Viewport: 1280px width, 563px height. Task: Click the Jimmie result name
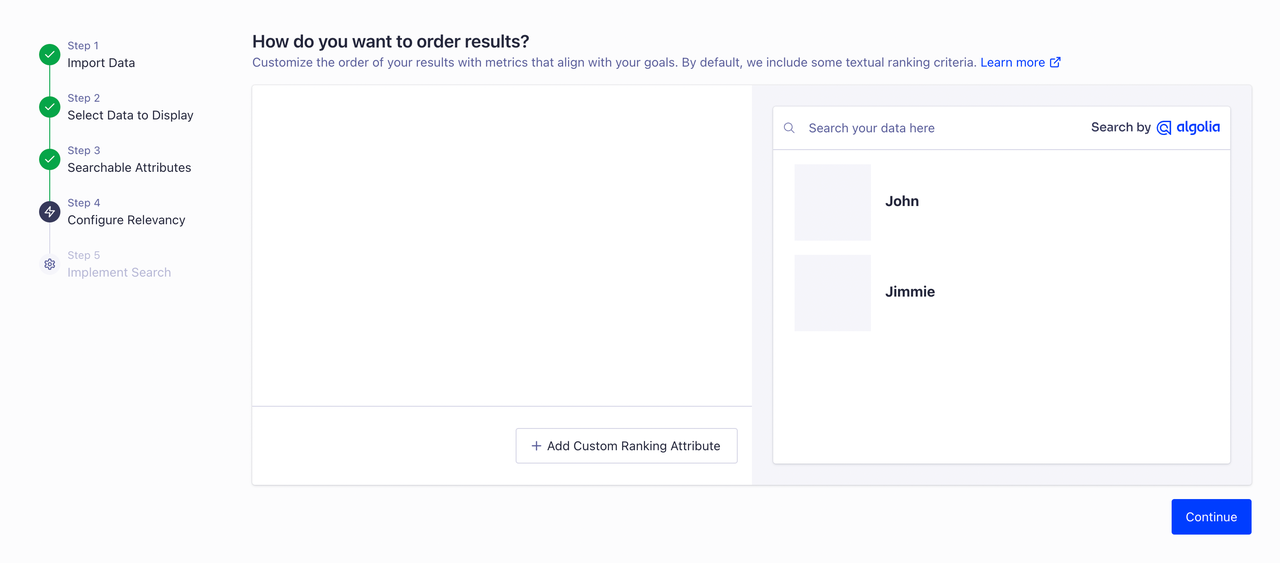(x=910, y=292)
